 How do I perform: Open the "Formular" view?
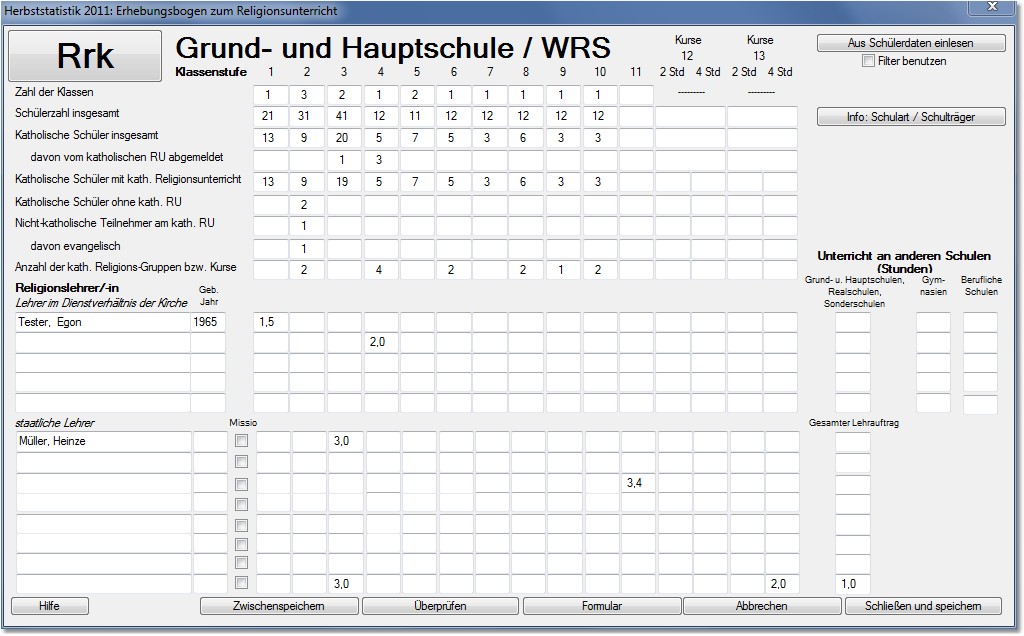point(604,606)
